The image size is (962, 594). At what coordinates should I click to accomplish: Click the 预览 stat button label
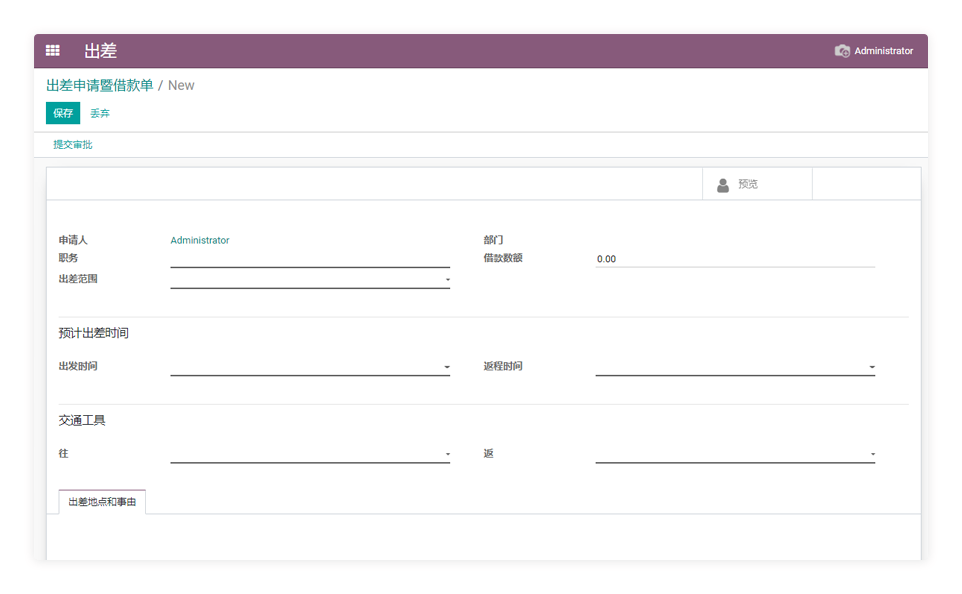click(x=748, y=185)
